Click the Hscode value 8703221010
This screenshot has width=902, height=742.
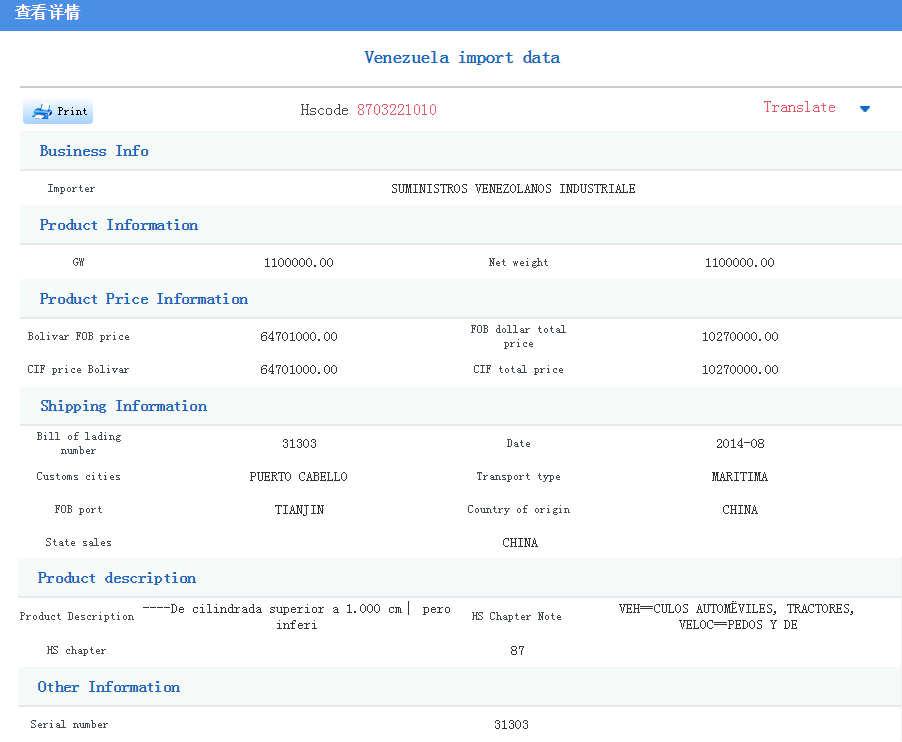(x=396, y=110)
